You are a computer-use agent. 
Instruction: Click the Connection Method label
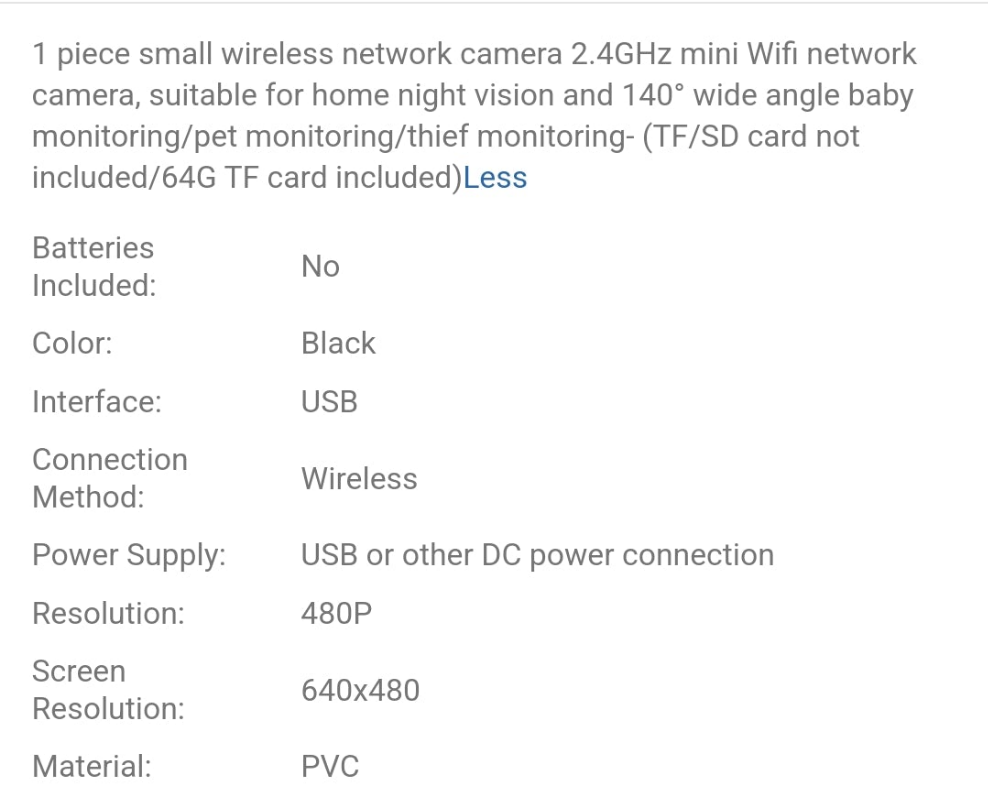point(110,478)
